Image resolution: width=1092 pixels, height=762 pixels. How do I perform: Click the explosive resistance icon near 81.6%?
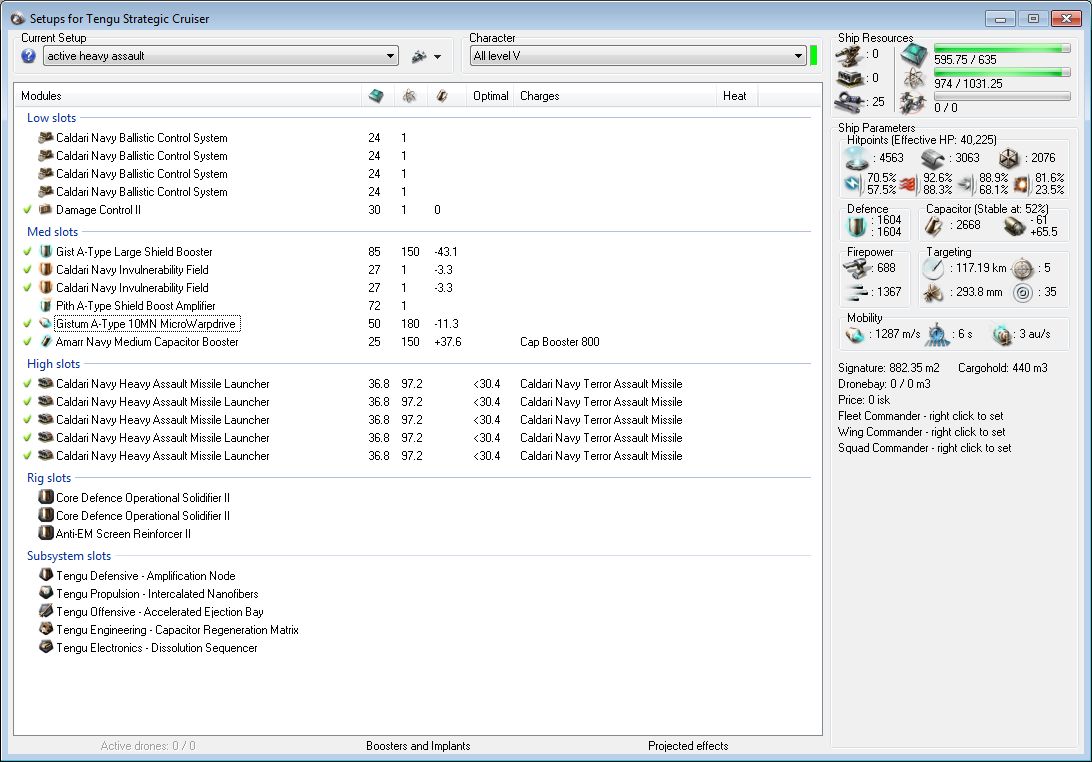tap(1021, 184)
